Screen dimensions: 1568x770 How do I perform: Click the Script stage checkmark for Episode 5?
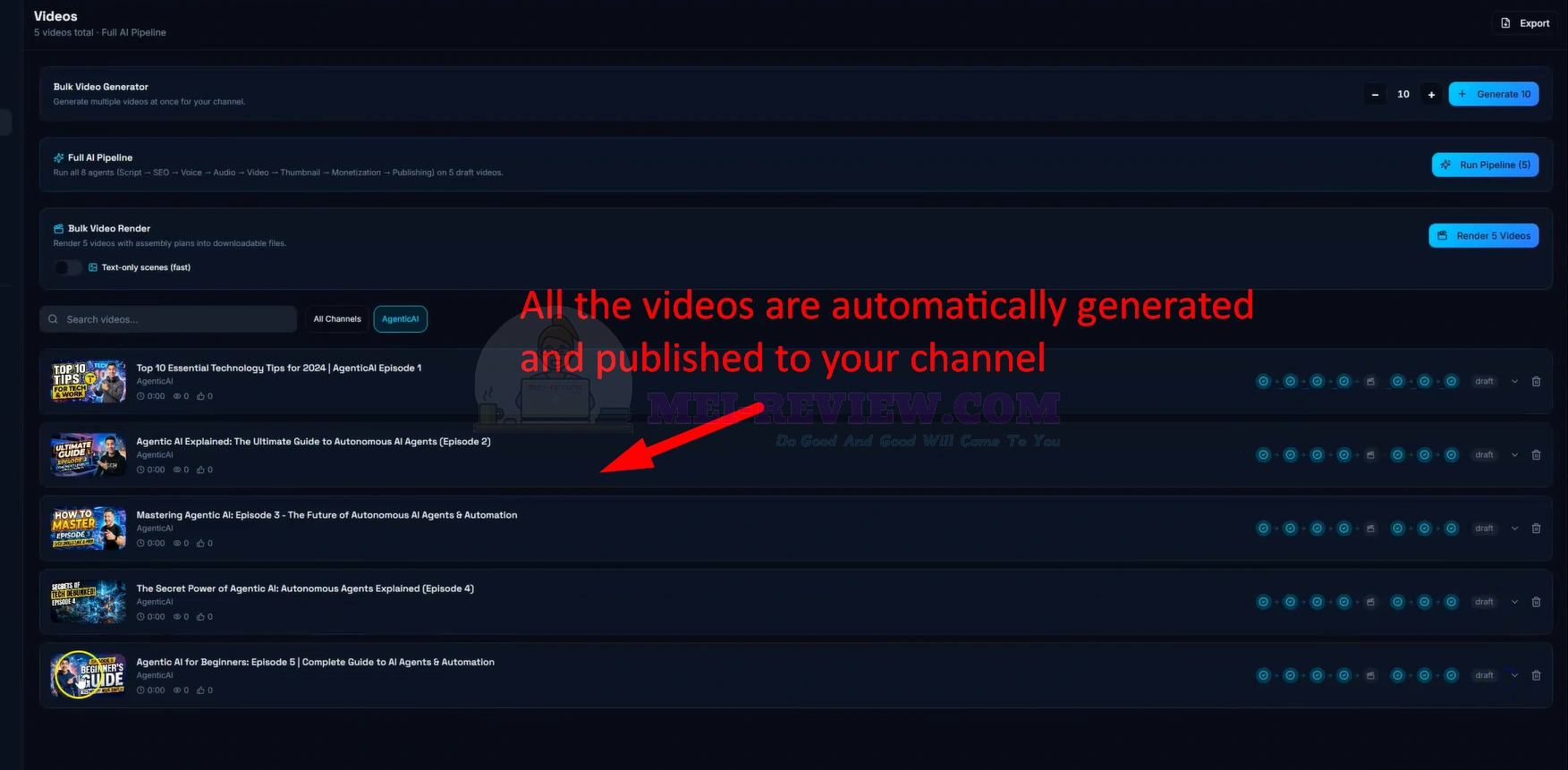point(1263,675)
